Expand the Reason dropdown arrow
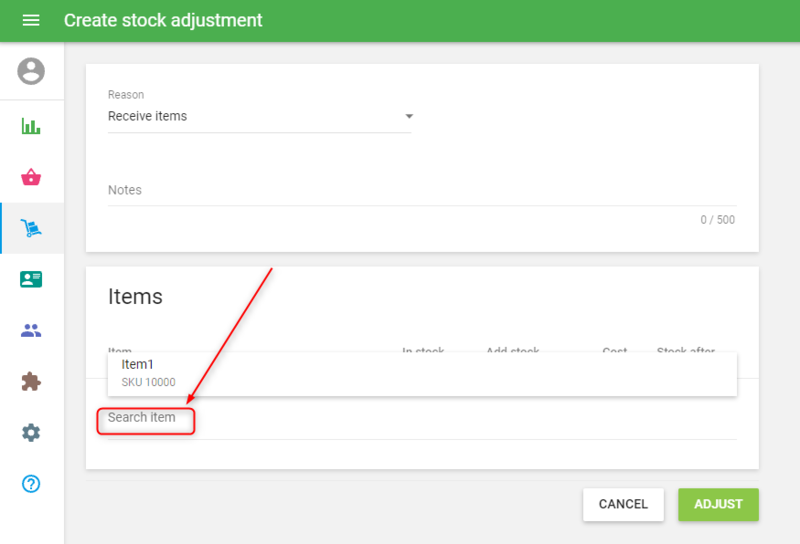 pos(408,117)
